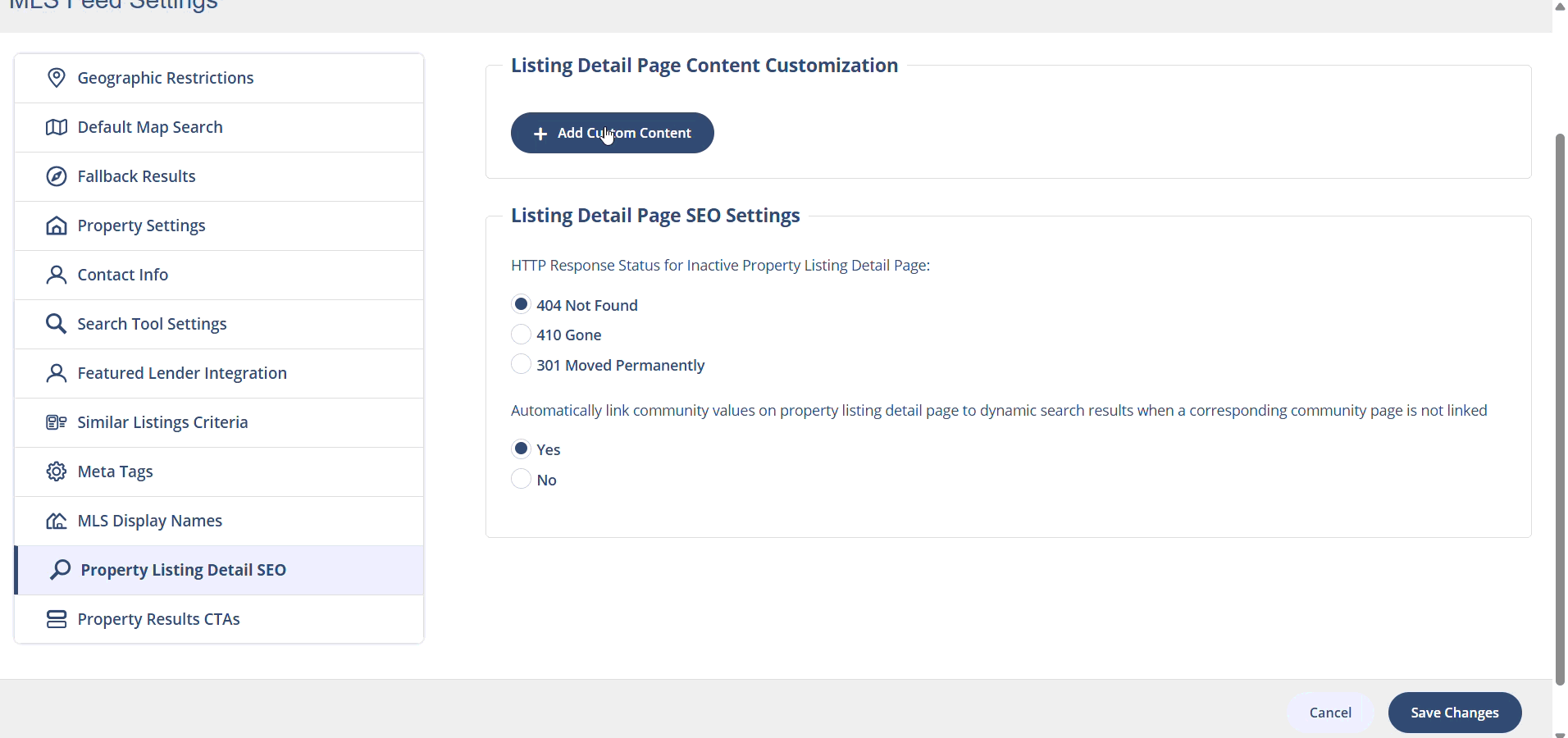Open Featured Lender Integration settings
The width and height of the screenshot is (1568, 738).
(219, 373)
